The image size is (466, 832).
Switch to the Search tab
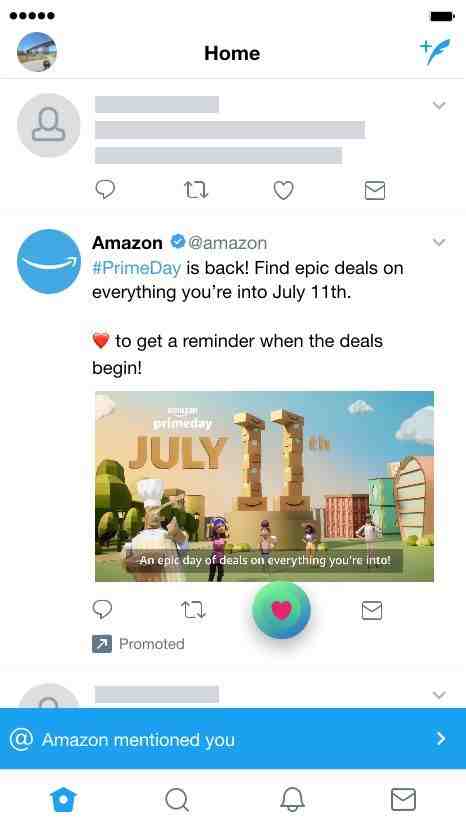click(x=177, y=799)
